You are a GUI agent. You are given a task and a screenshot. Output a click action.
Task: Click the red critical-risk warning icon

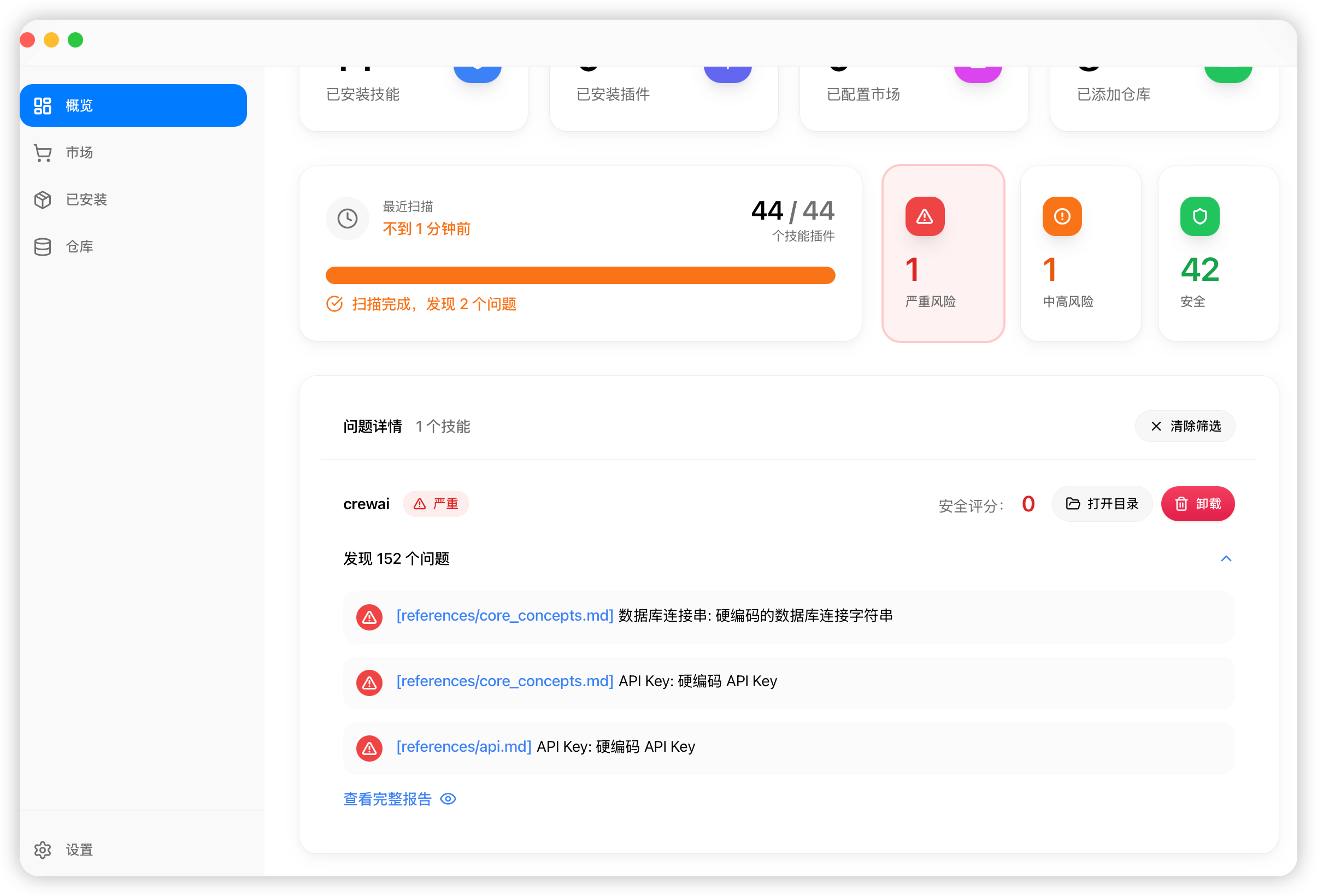(x=925, y=216)
